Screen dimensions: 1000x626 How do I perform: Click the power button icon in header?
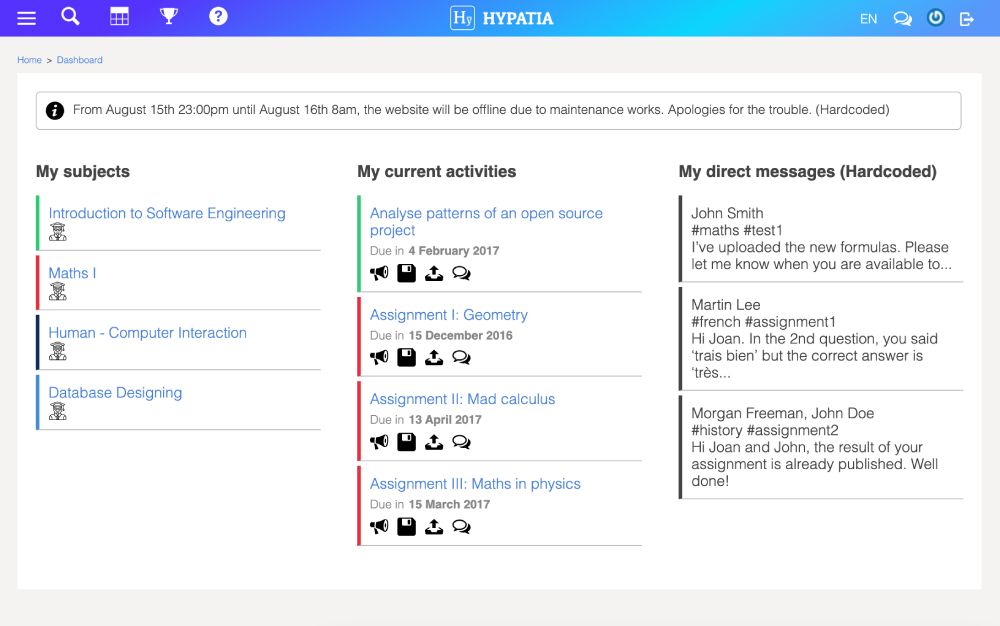coord(936,18)
